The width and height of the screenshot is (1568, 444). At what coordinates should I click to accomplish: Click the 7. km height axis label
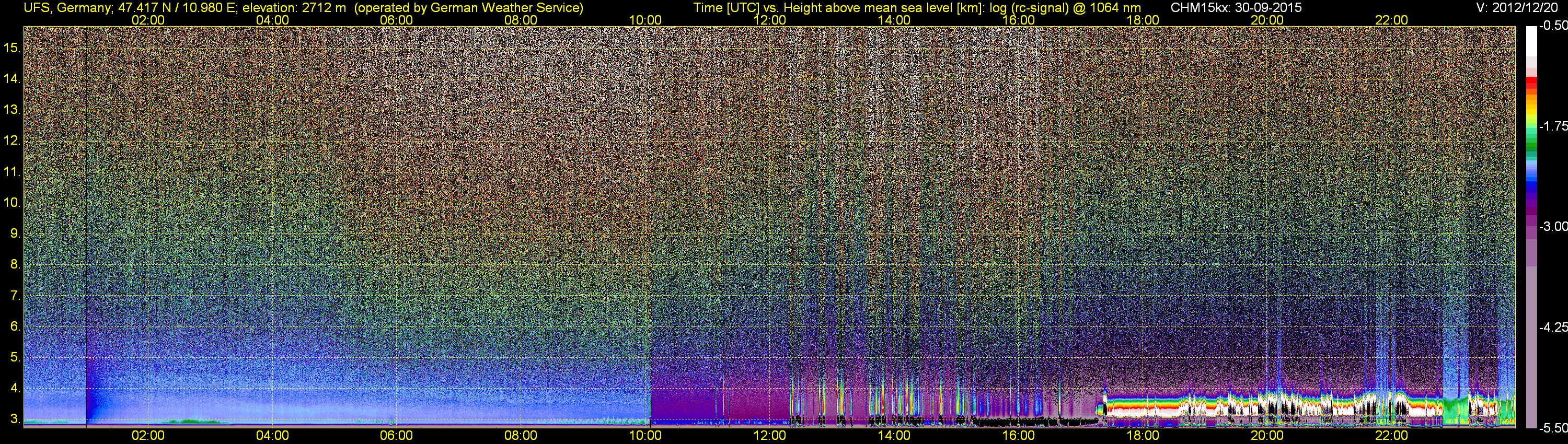pos(15,295)
